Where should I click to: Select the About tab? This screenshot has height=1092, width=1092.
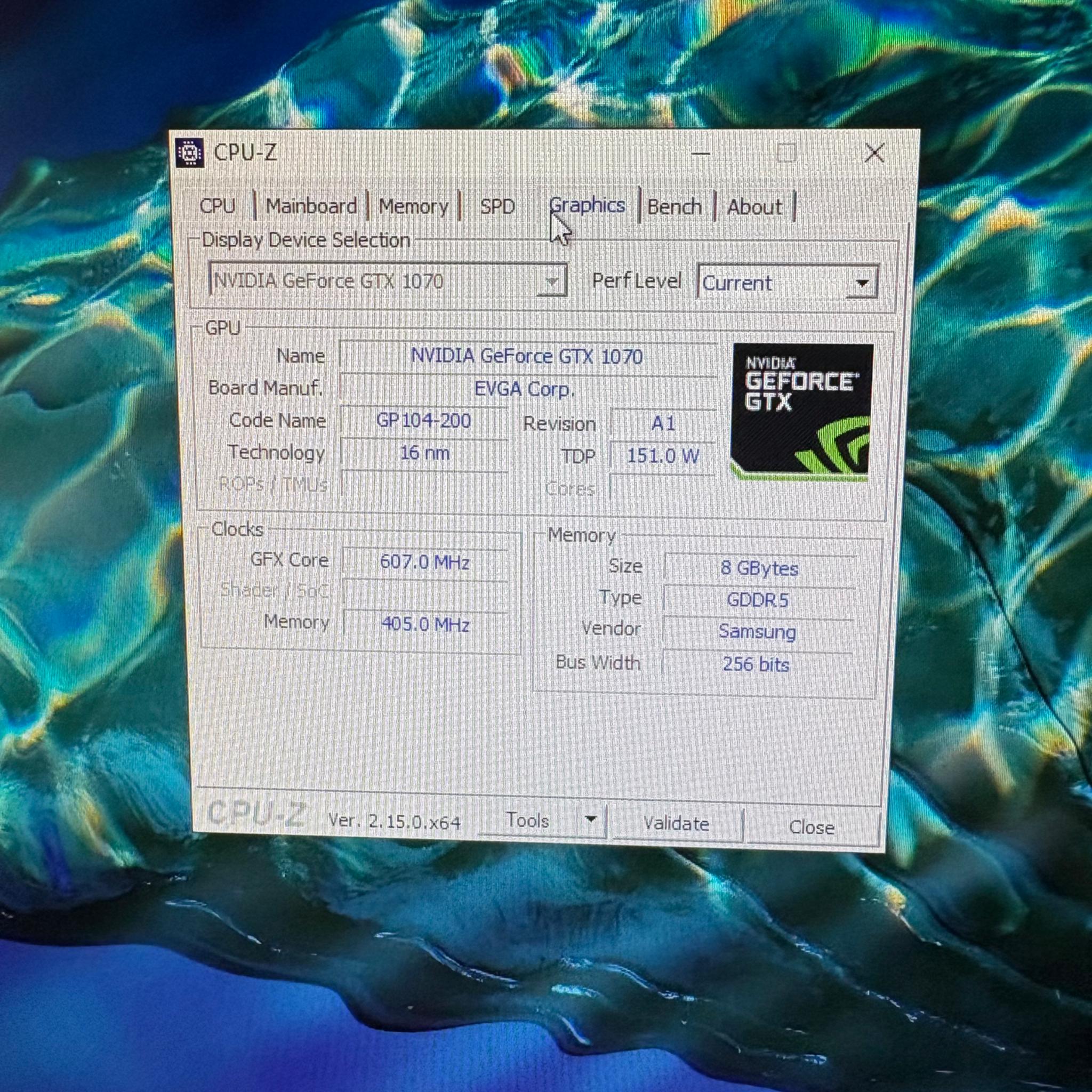[754, 206]
